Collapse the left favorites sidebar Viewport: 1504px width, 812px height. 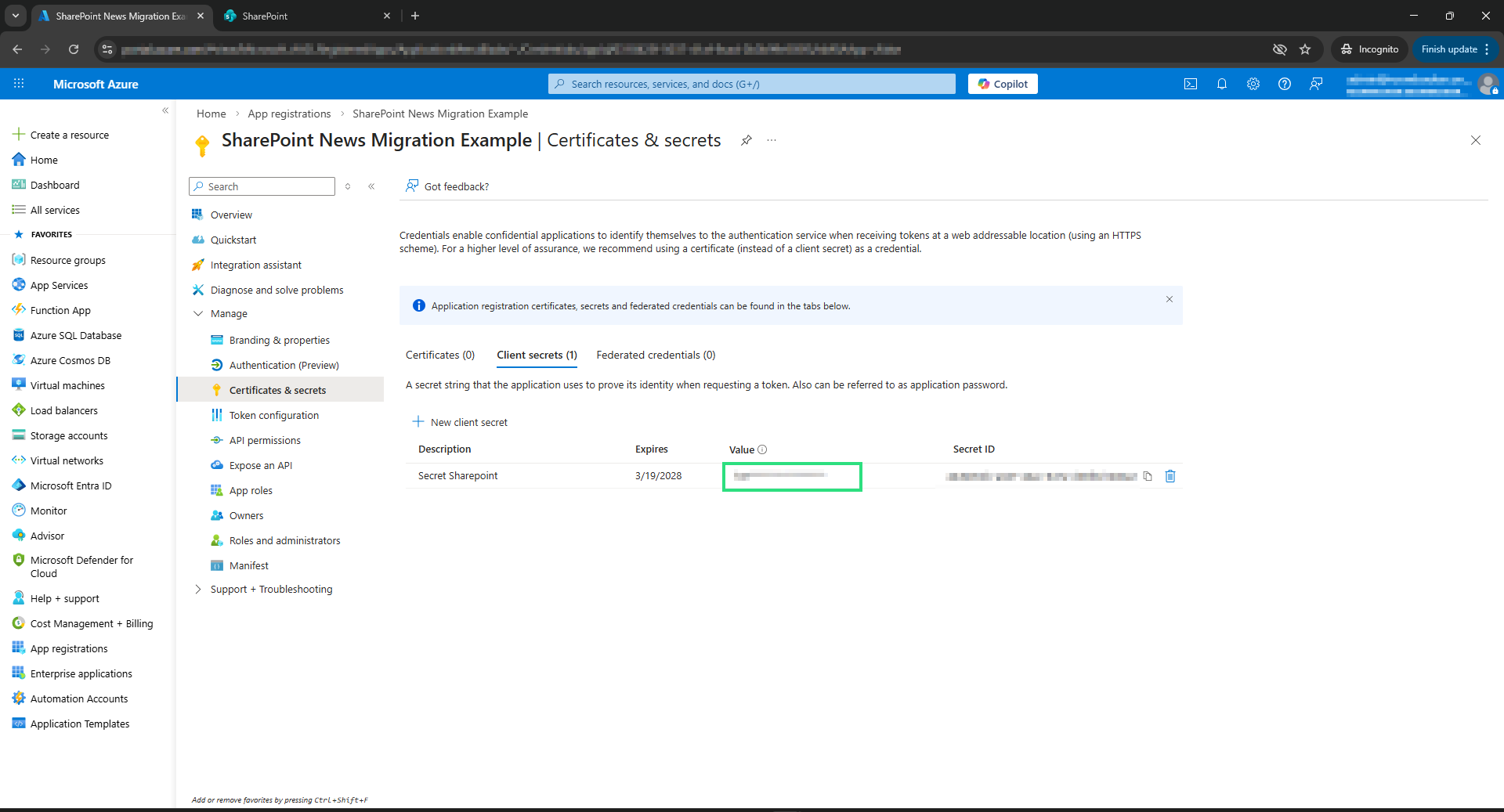pyautogui.click(x=165, y=110)
